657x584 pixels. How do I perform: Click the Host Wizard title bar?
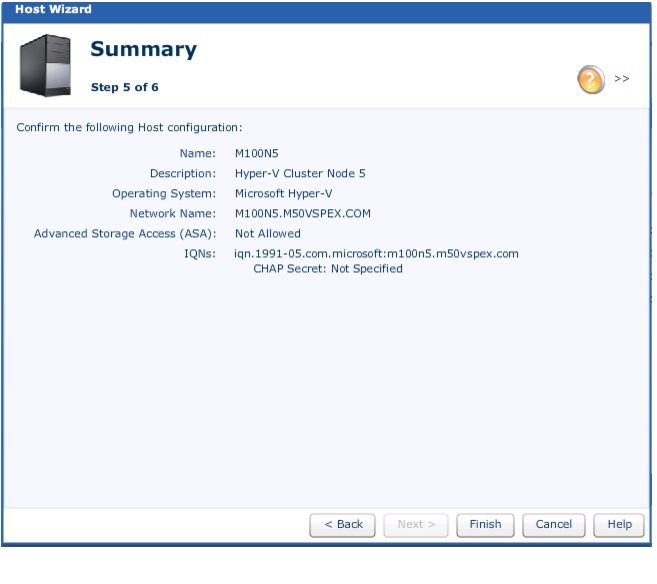tap(327, 11)
